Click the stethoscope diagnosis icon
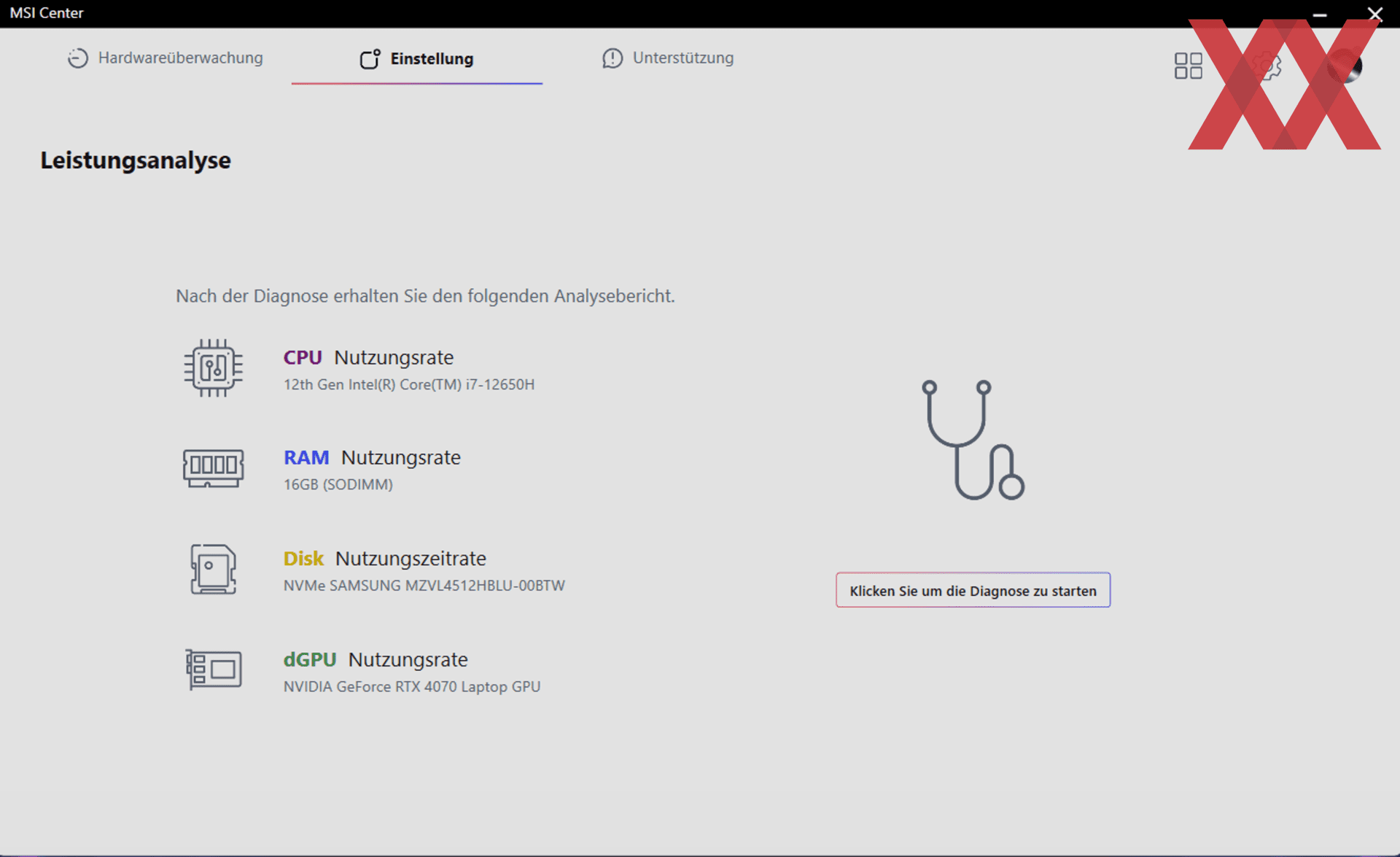The width and height of the screenshot is (1400, 857). (972, 440)
